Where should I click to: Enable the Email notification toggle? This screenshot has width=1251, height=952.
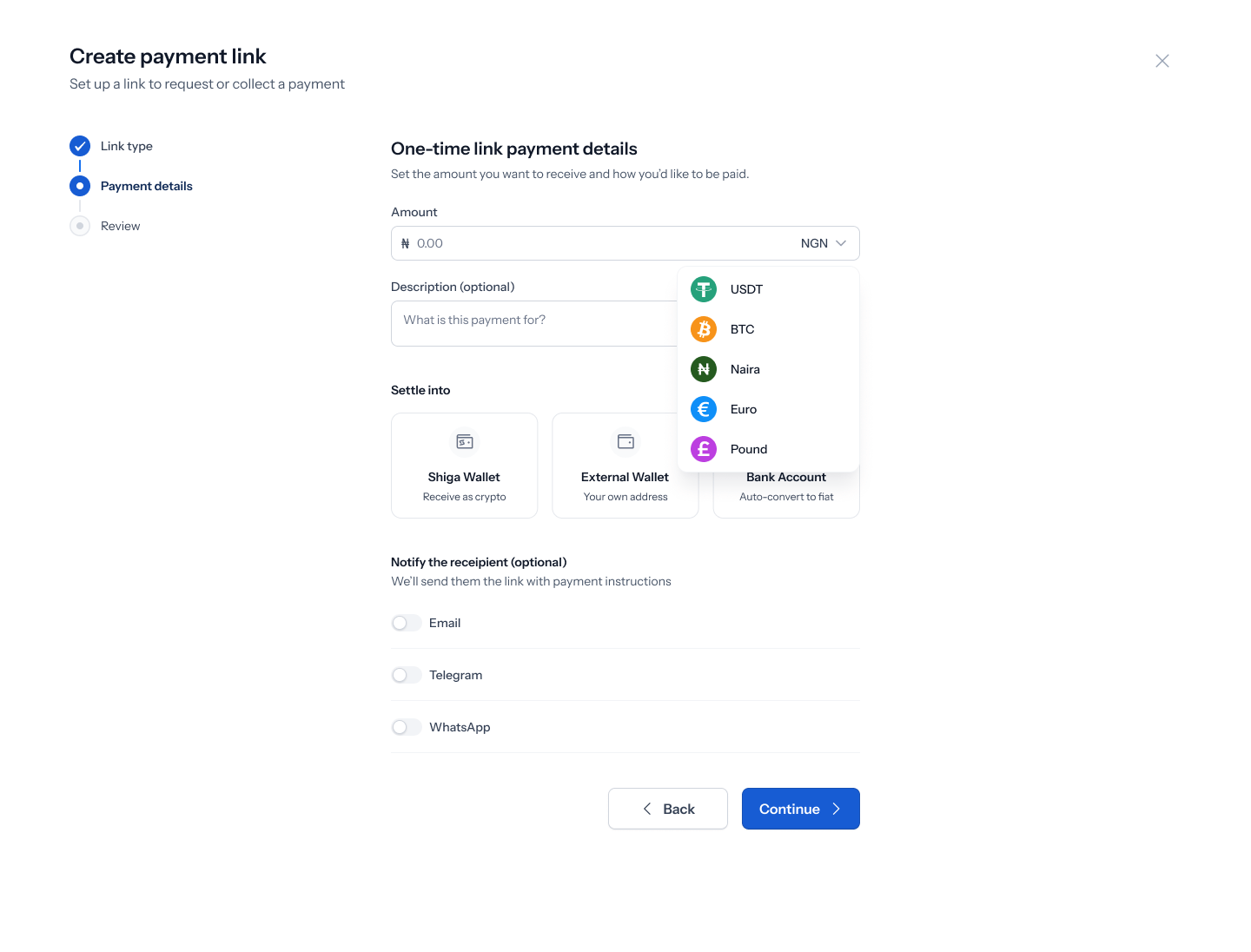[407, 623]
